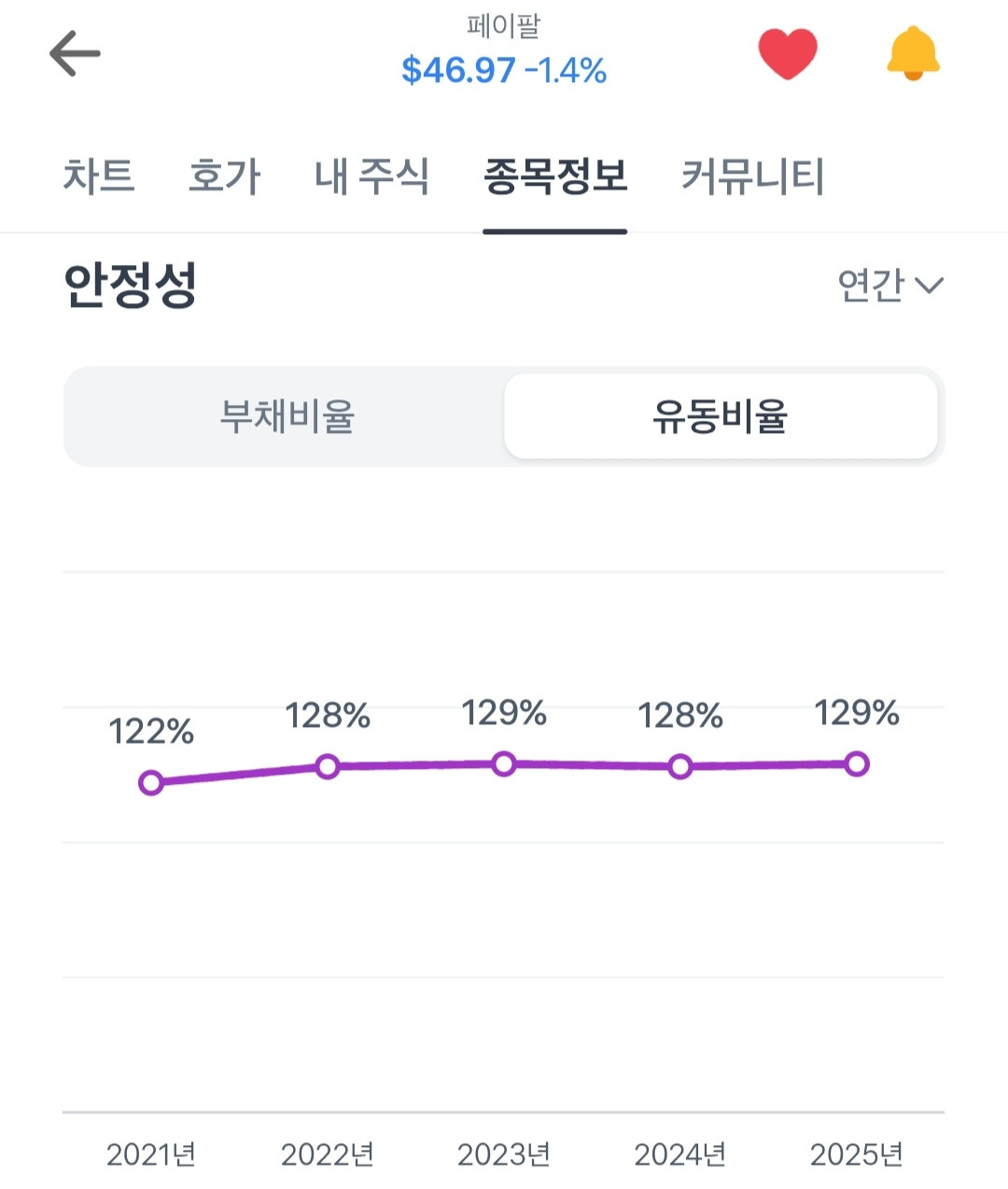
Task: Select the 유동비율 segment
Action: (720, 416)
